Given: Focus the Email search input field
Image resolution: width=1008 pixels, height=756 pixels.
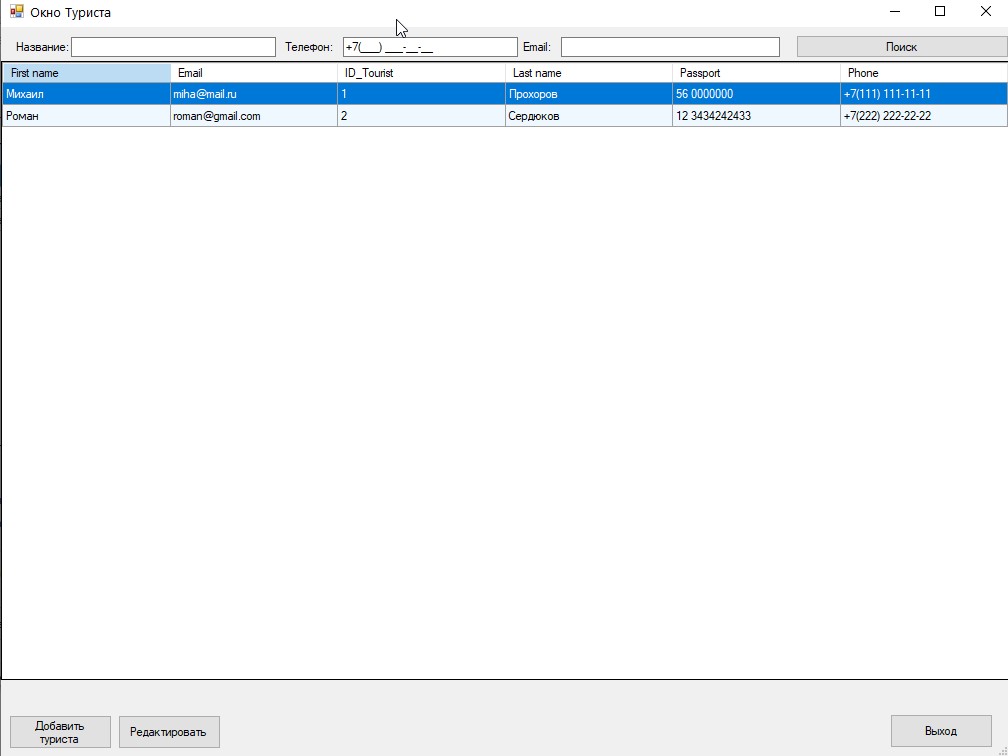Looking at the screenshot, I should pos(670,47).
